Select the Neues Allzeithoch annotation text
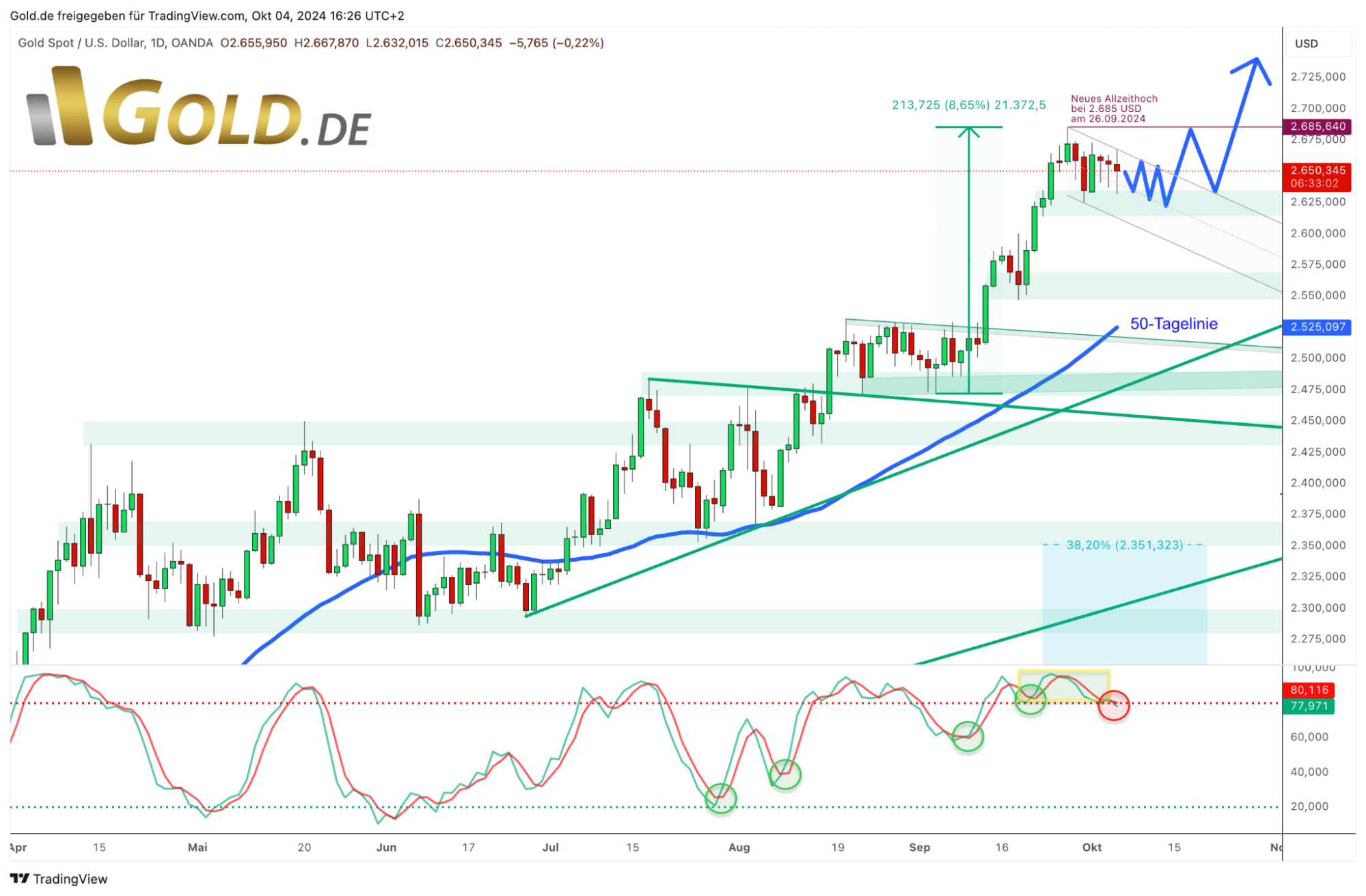1366x896 pixels. point(1114,109)
